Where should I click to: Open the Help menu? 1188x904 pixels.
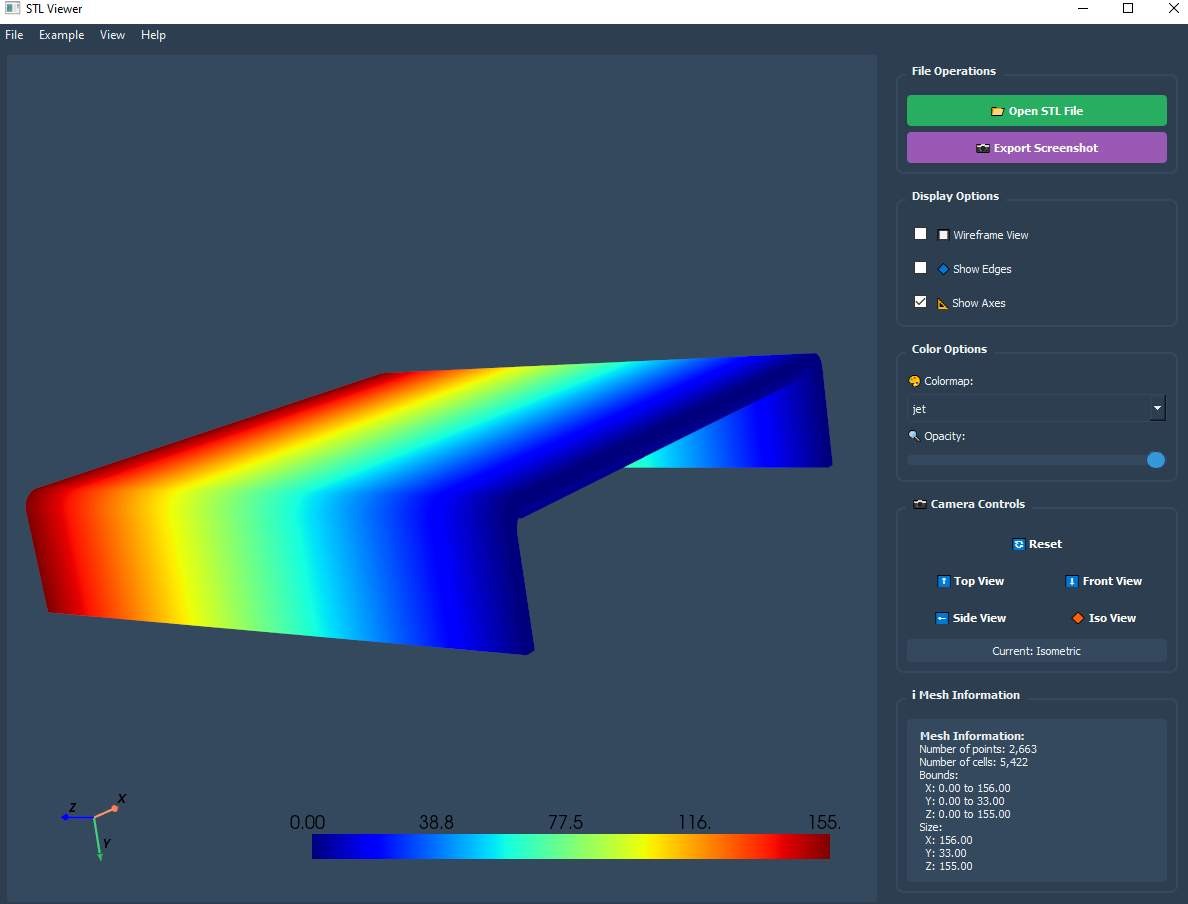153,35
